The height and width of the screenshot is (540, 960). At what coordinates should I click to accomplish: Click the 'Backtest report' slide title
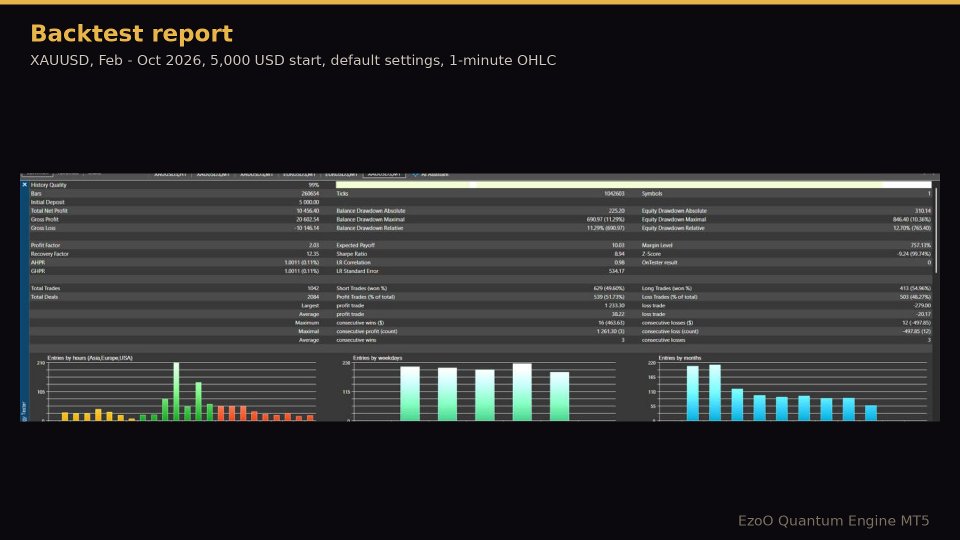(132, 34)
